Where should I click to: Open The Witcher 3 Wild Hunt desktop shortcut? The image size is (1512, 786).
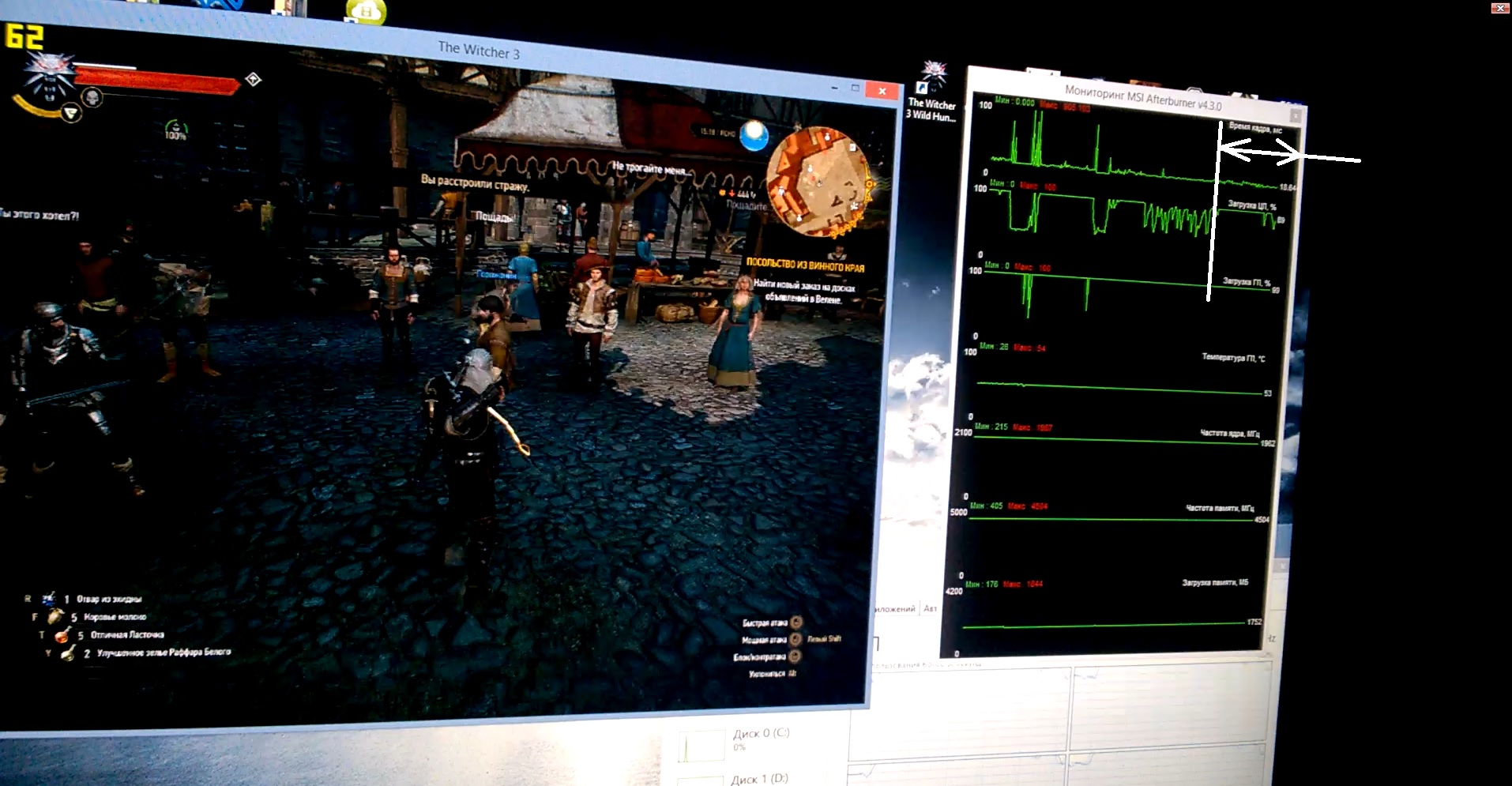(x=932, y=91)
